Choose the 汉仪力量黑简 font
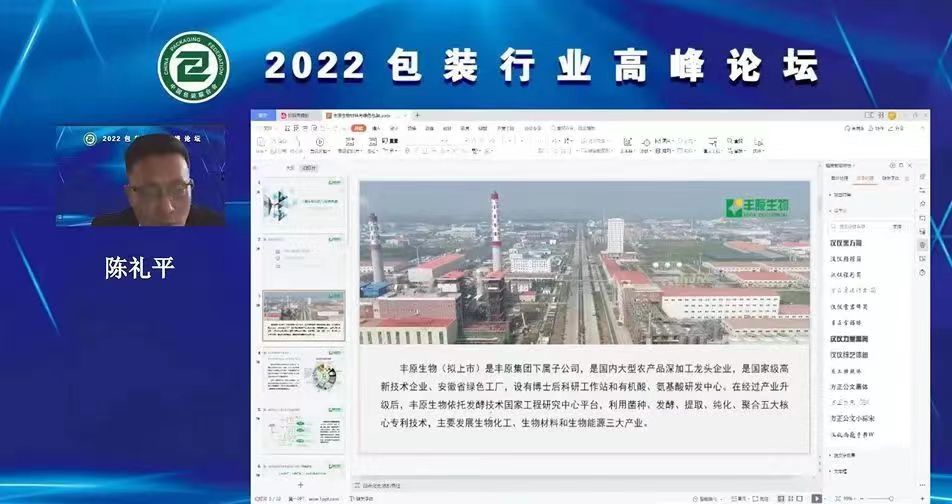 (851, 339)
